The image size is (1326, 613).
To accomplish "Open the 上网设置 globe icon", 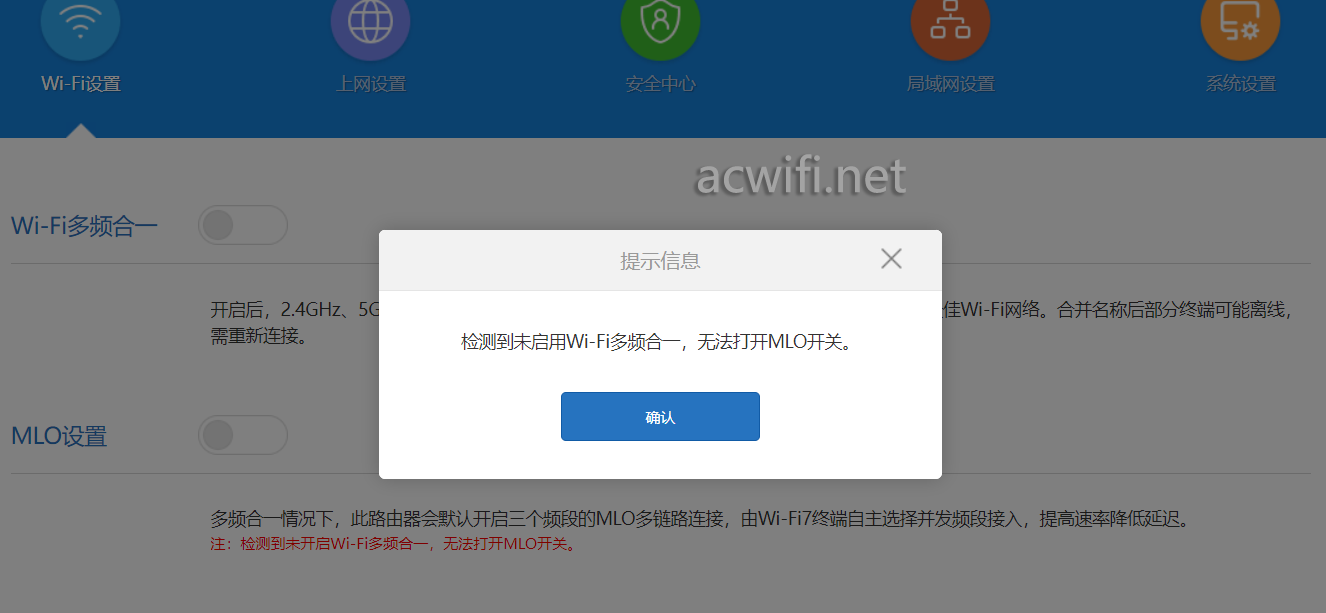I will (370, 22).
